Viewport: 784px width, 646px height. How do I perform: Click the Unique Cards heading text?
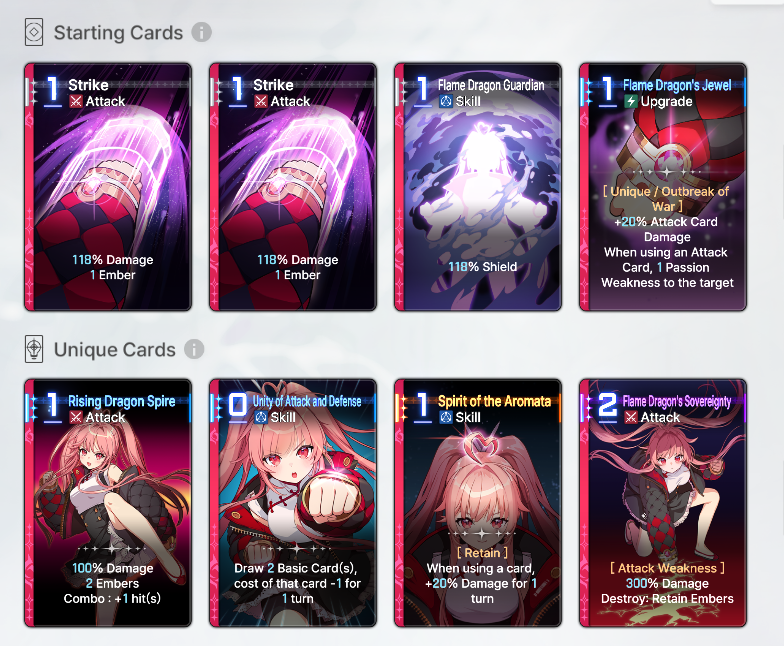114,350
